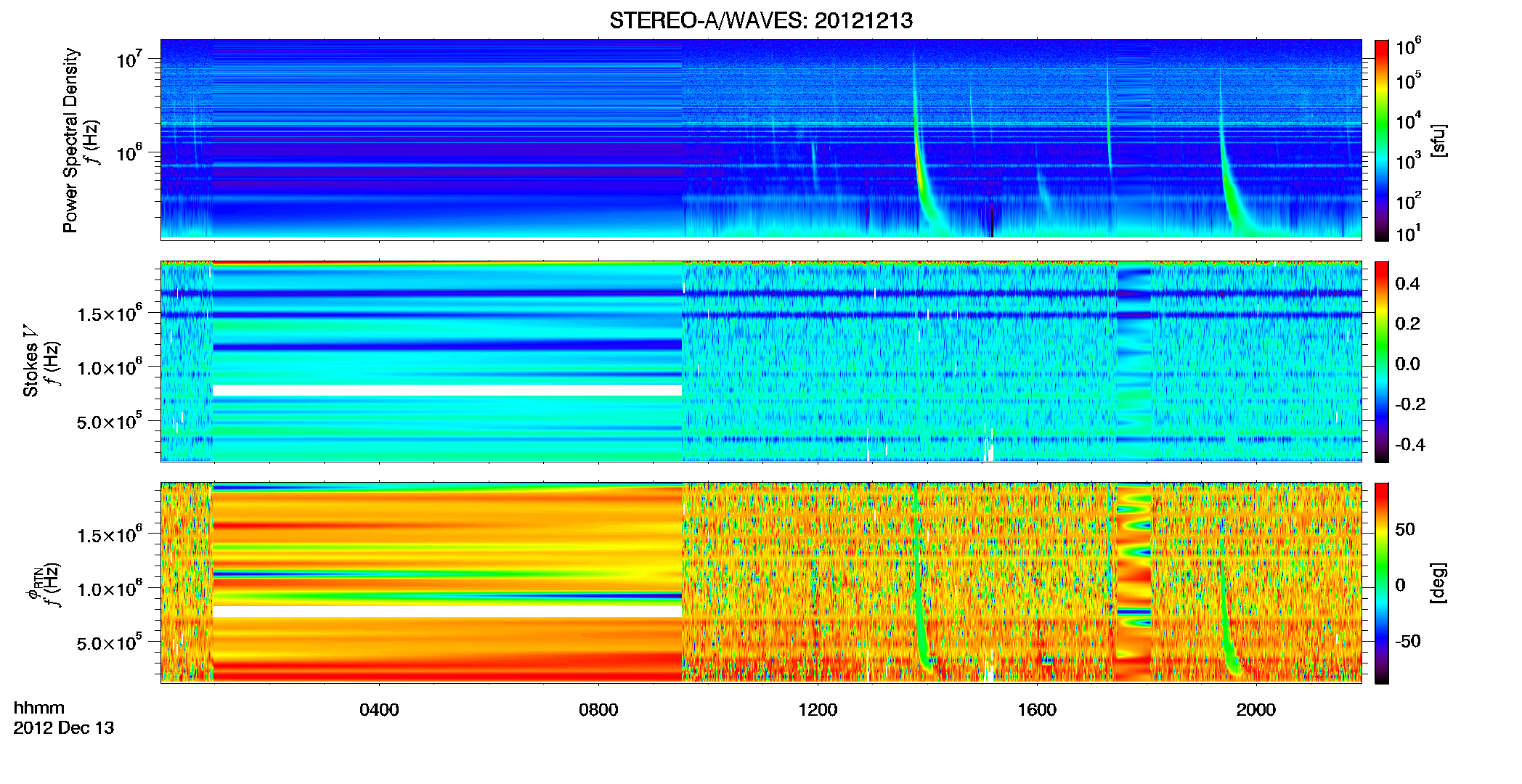This screenshot has width=1522, height=784.
Task: Click the Stokes V axis label
Action: coord(30,361)
